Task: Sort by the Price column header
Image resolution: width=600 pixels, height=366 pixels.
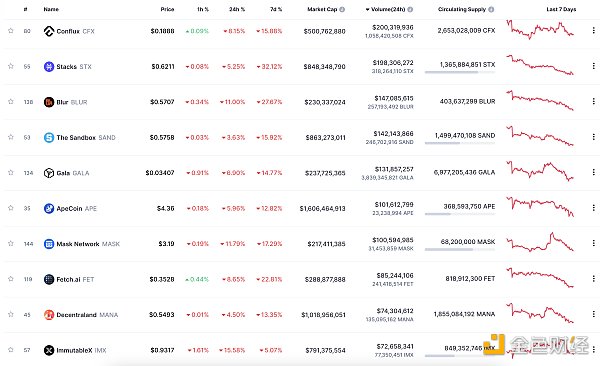Action: (167, 9)
